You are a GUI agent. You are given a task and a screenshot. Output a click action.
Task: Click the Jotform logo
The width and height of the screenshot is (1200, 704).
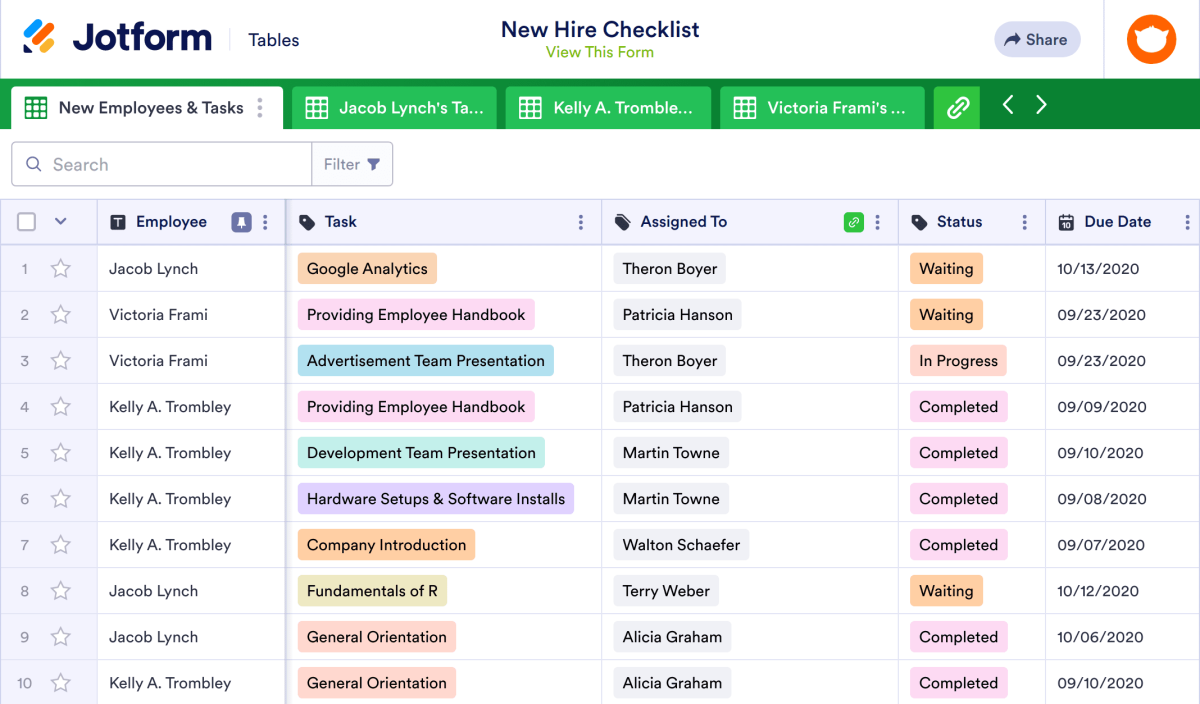point(117,39)
